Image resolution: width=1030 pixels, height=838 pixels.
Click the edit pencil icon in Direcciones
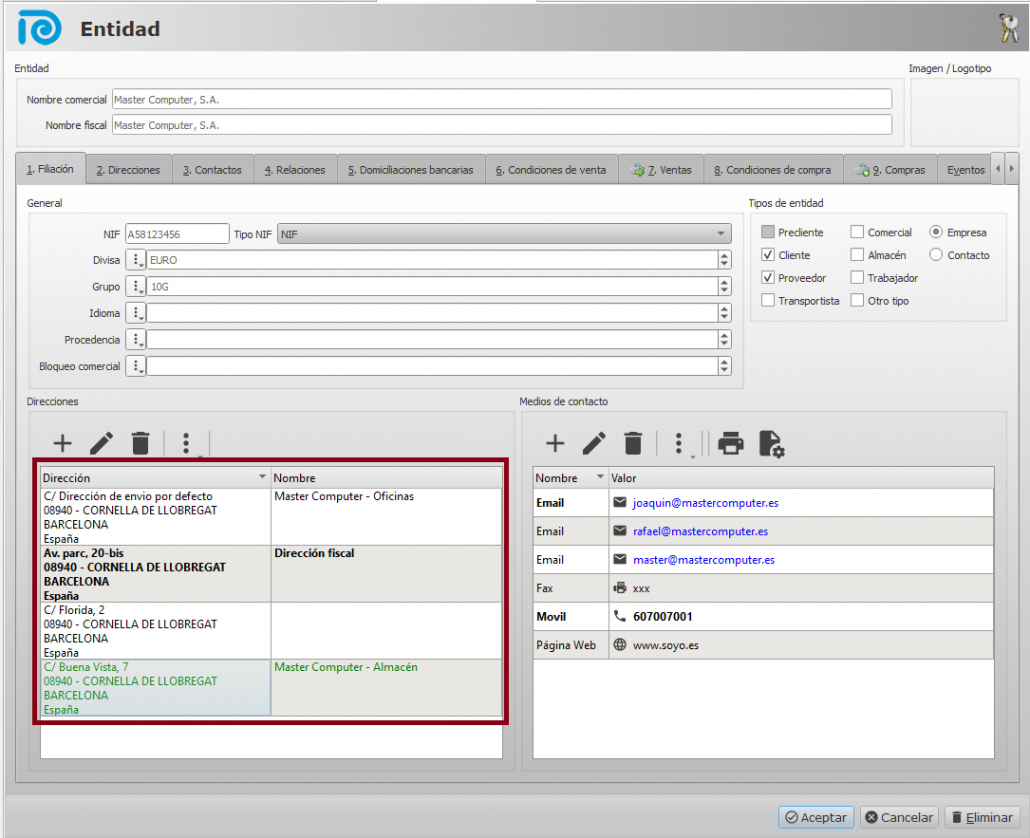[x=101, y=443]
